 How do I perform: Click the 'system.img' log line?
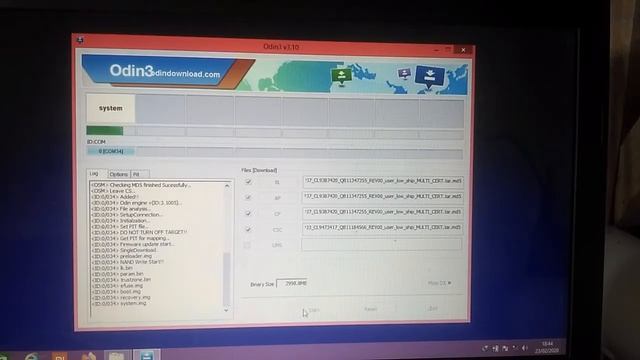(x=119, y=303)
